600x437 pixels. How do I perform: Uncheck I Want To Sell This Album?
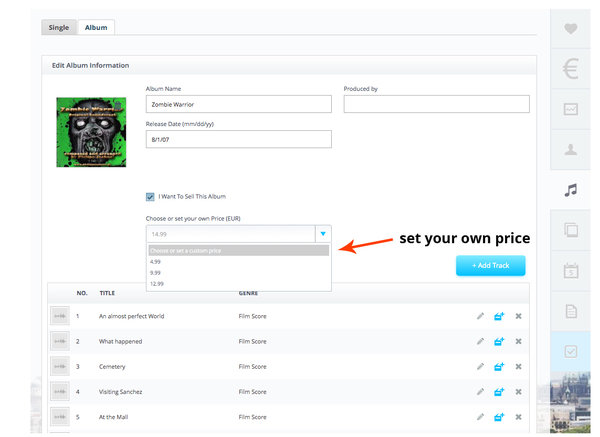point(150,197)
